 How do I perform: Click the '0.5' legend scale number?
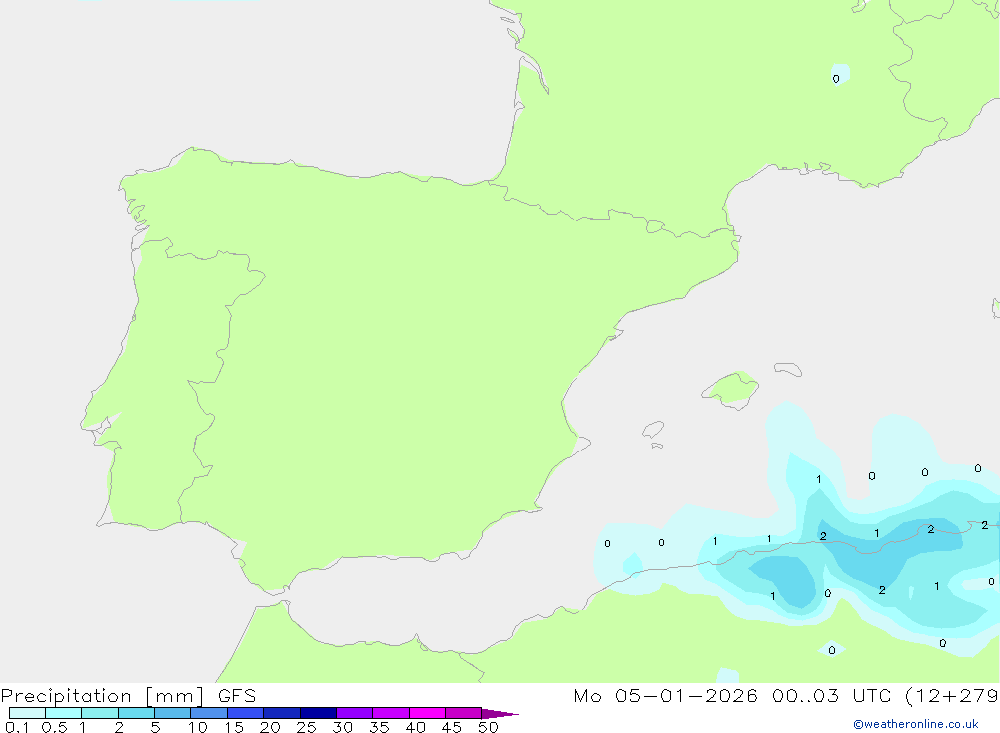[x=54, y=727]
